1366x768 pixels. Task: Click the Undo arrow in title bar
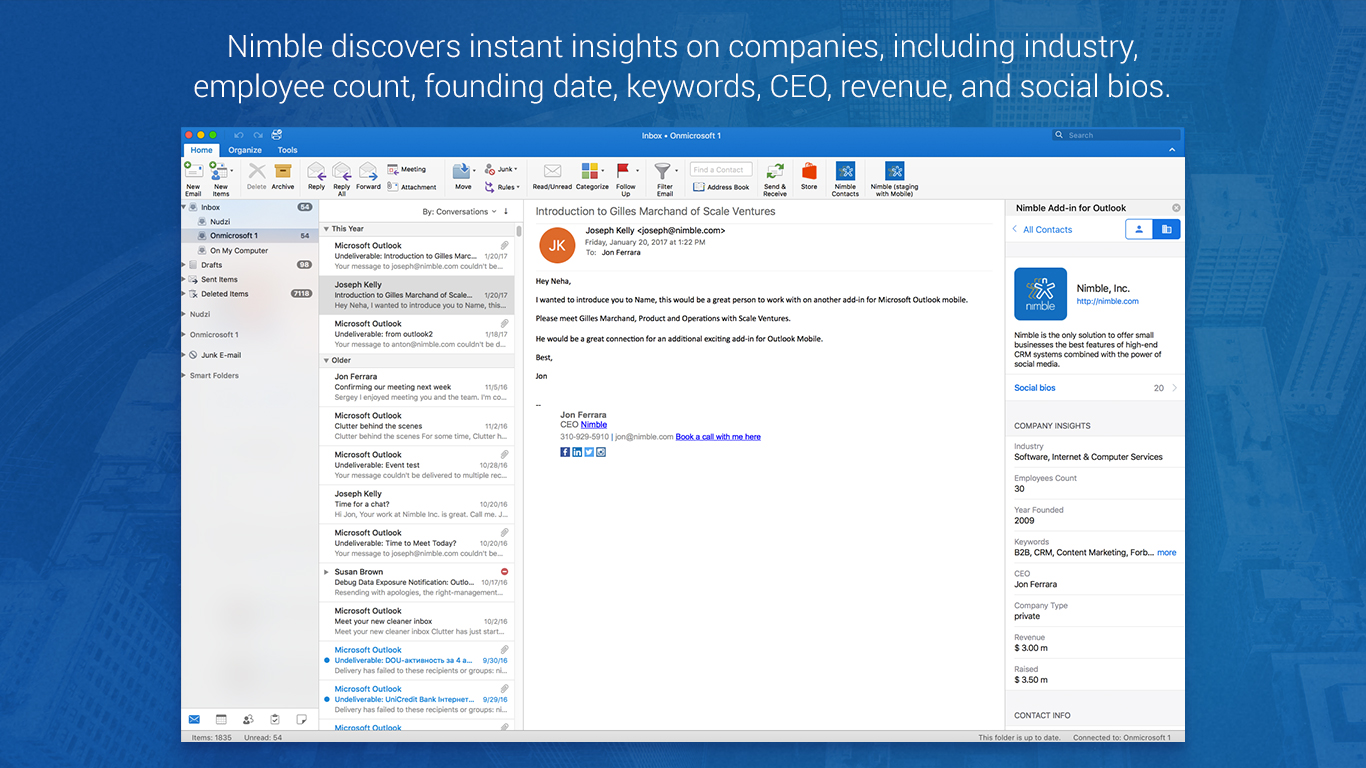click(238, 135)
